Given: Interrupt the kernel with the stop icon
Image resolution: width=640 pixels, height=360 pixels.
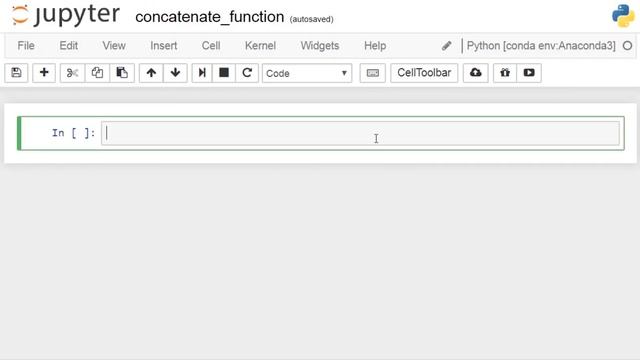Looking at the screenshot, I should tap(224, 73).
